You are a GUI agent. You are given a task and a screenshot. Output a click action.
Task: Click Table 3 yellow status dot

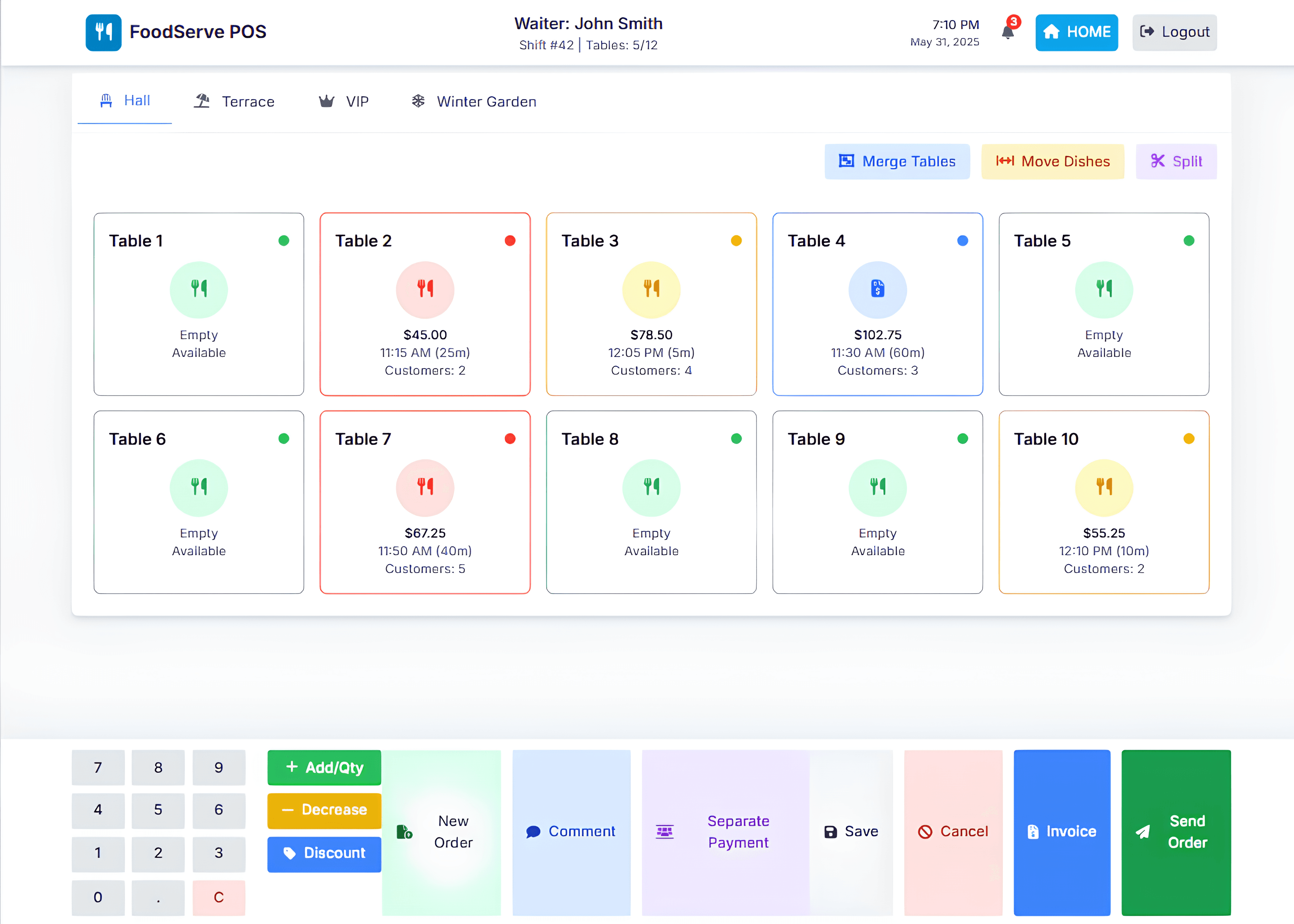pyautogui.click(x=736, y=241)
